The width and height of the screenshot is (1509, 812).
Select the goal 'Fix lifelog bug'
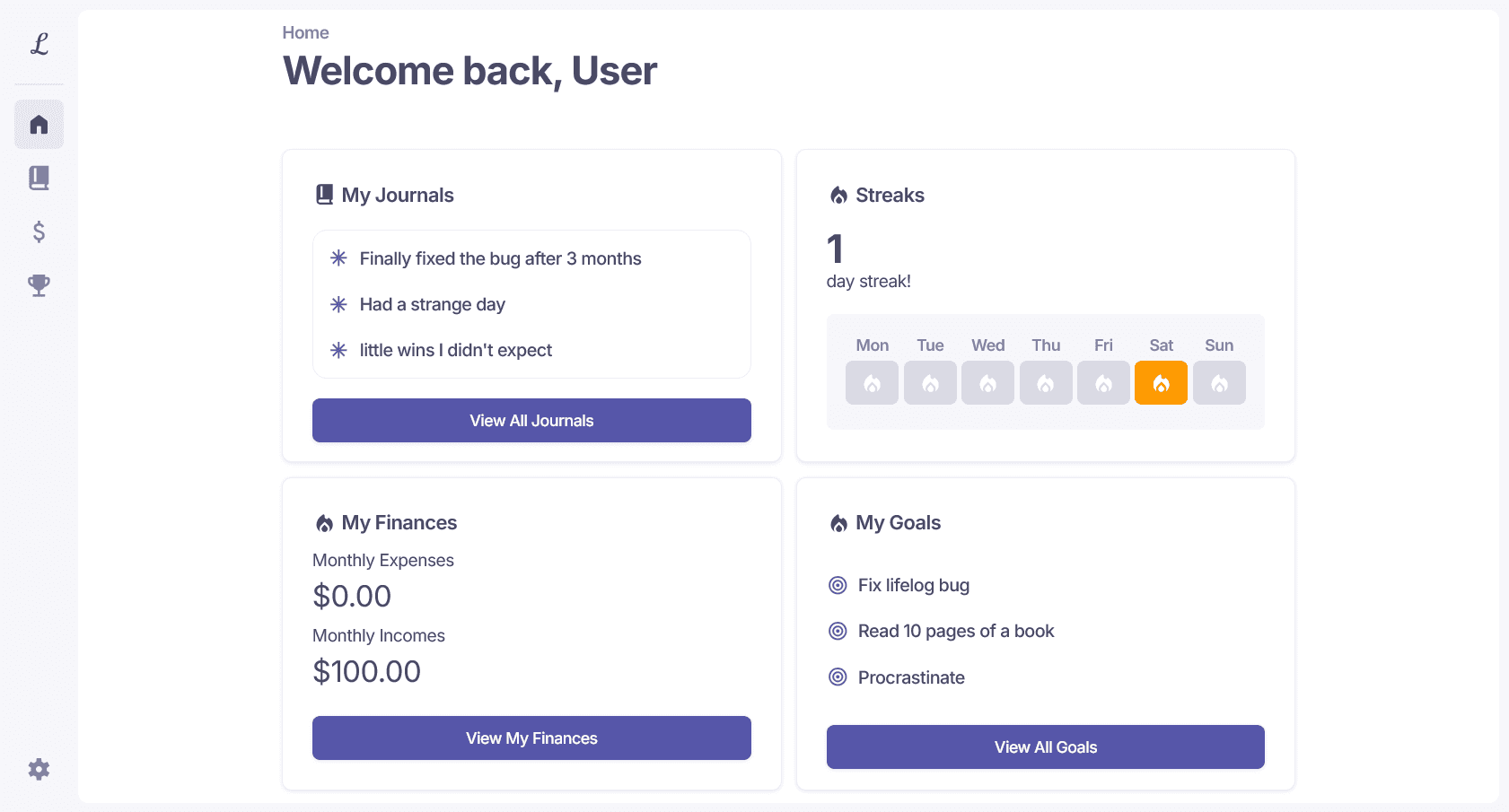pos(914,585)
